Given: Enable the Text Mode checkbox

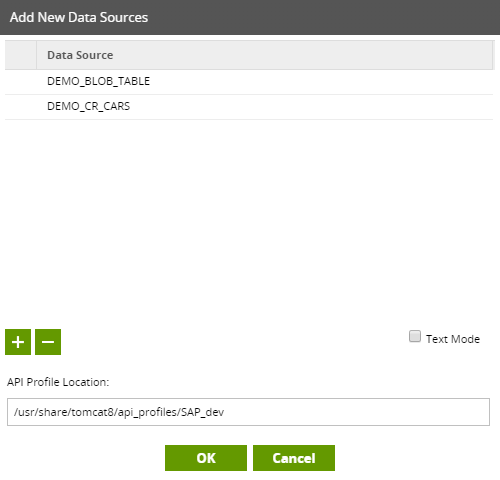Looking at the screenshot, I should click(415, 336).
